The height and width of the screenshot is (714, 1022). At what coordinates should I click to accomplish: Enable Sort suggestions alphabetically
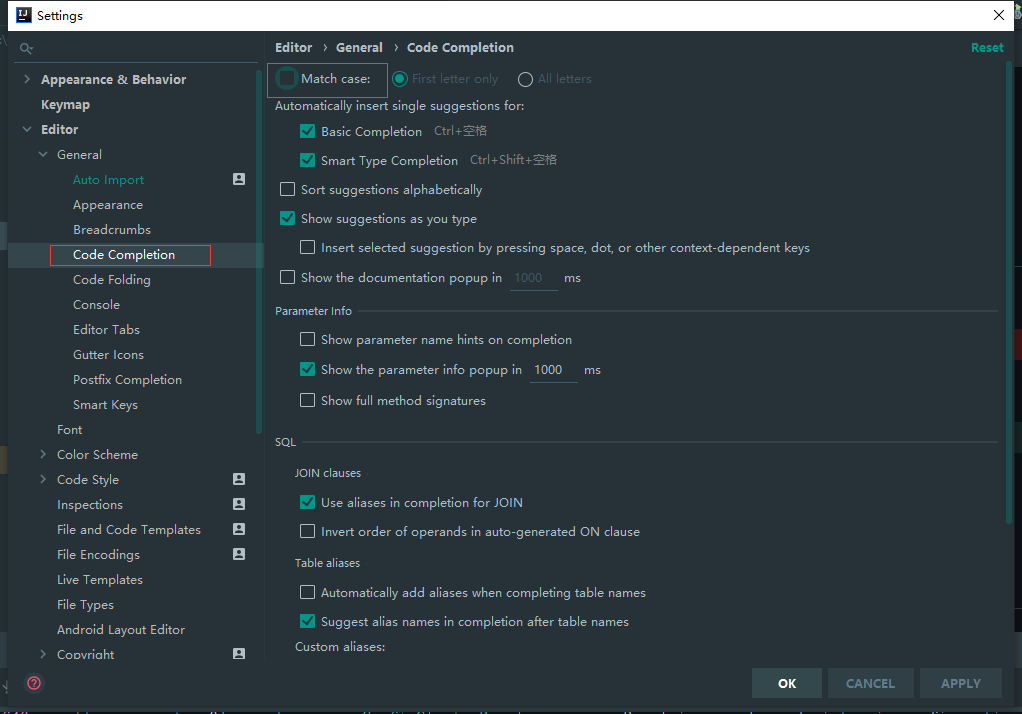click(x=287, y=189)
